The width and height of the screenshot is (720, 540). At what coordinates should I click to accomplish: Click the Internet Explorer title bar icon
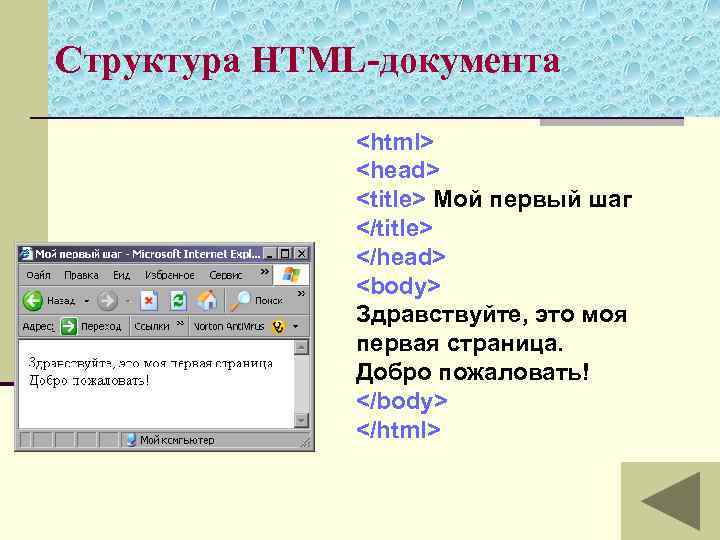point(26,253)
